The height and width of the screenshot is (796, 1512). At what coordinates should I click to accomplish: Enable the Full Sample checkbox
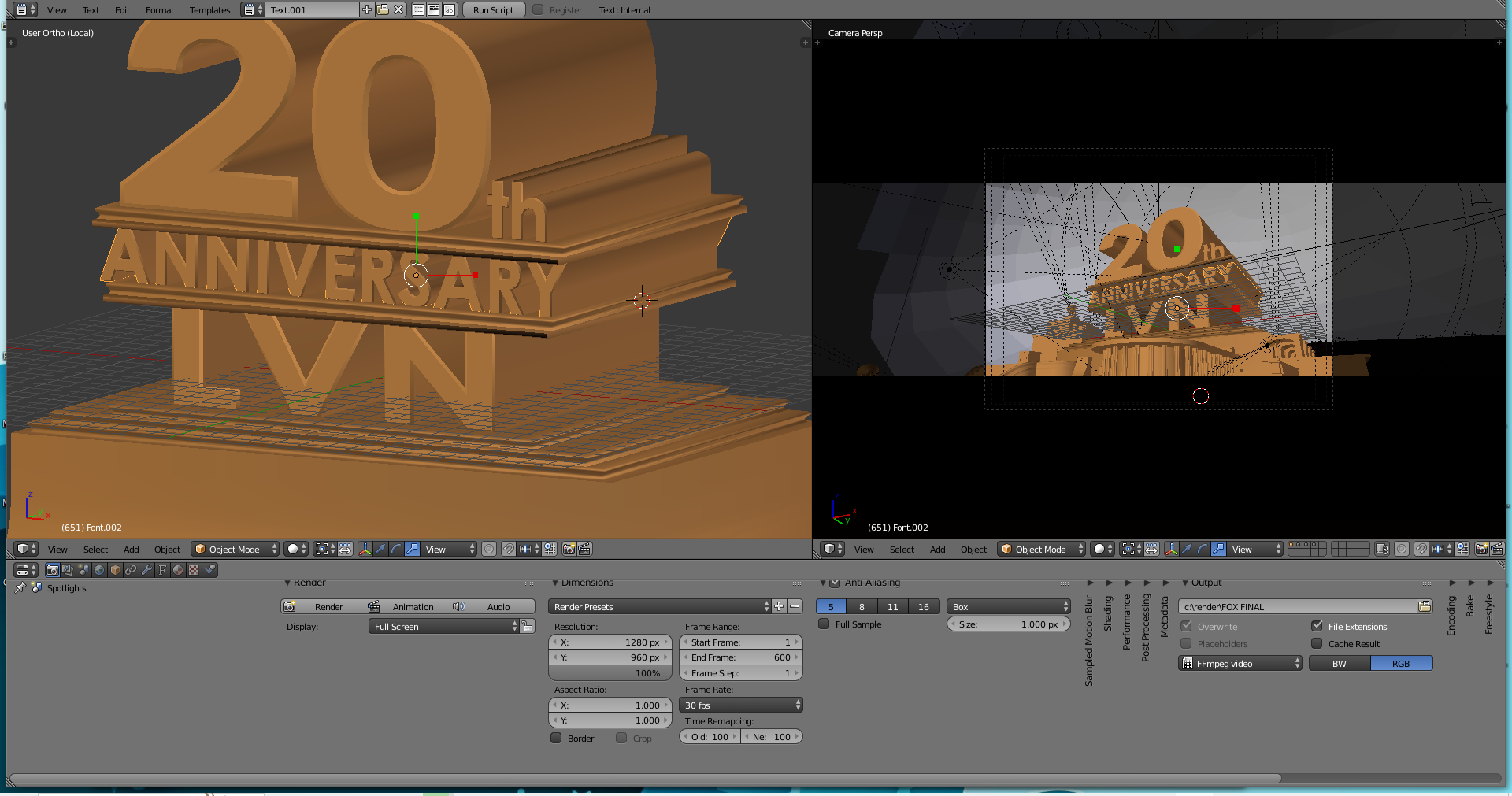[824, 624]
